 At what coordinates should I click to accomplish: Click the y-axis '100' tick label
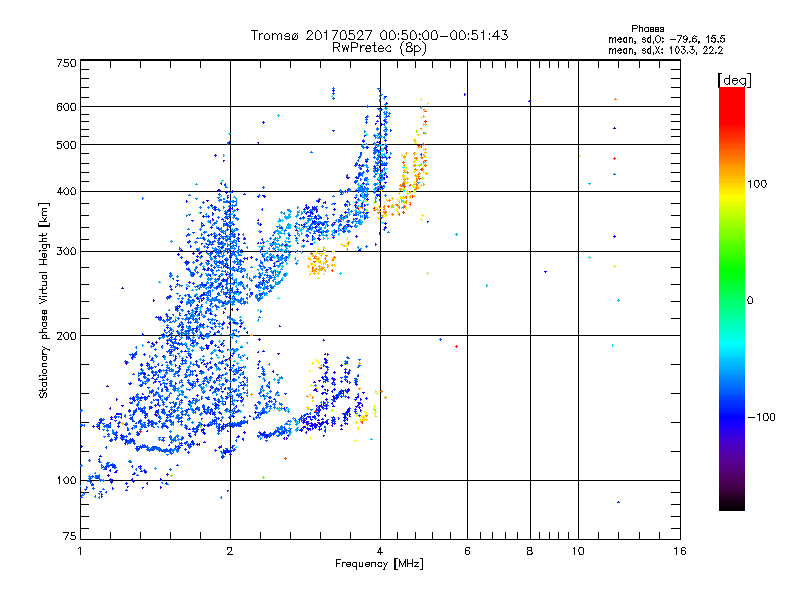(66, 481)
